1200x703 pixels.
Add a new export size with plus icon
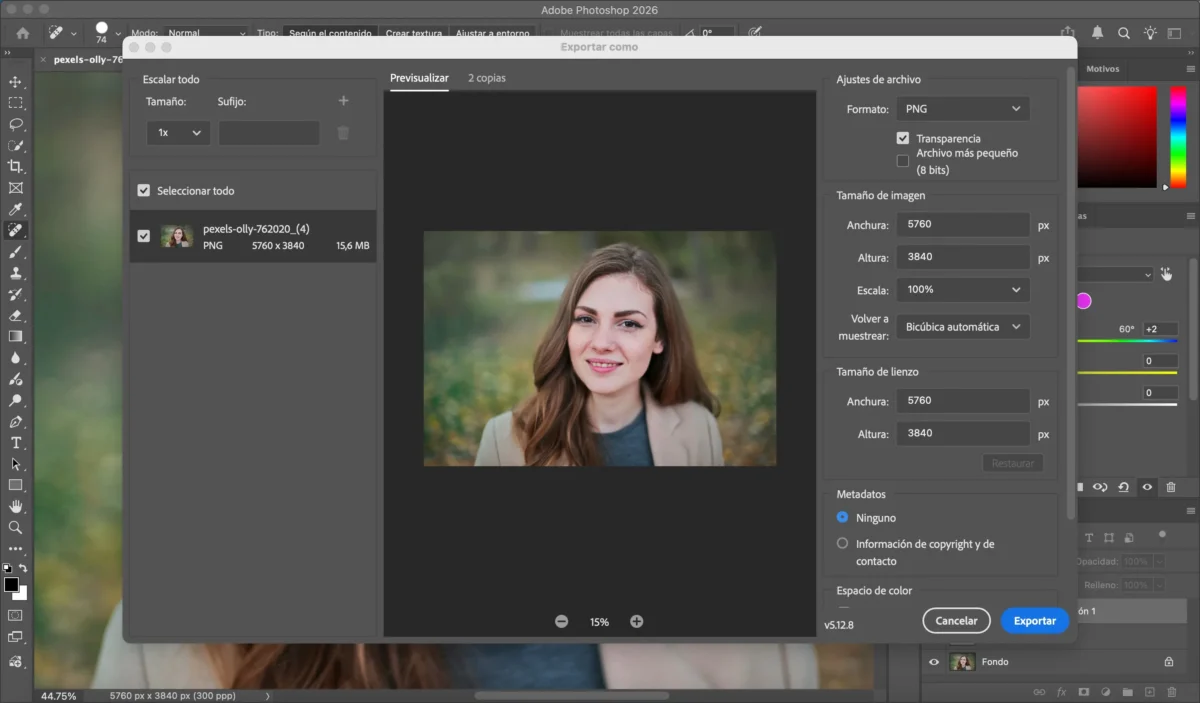pos(343,101)
